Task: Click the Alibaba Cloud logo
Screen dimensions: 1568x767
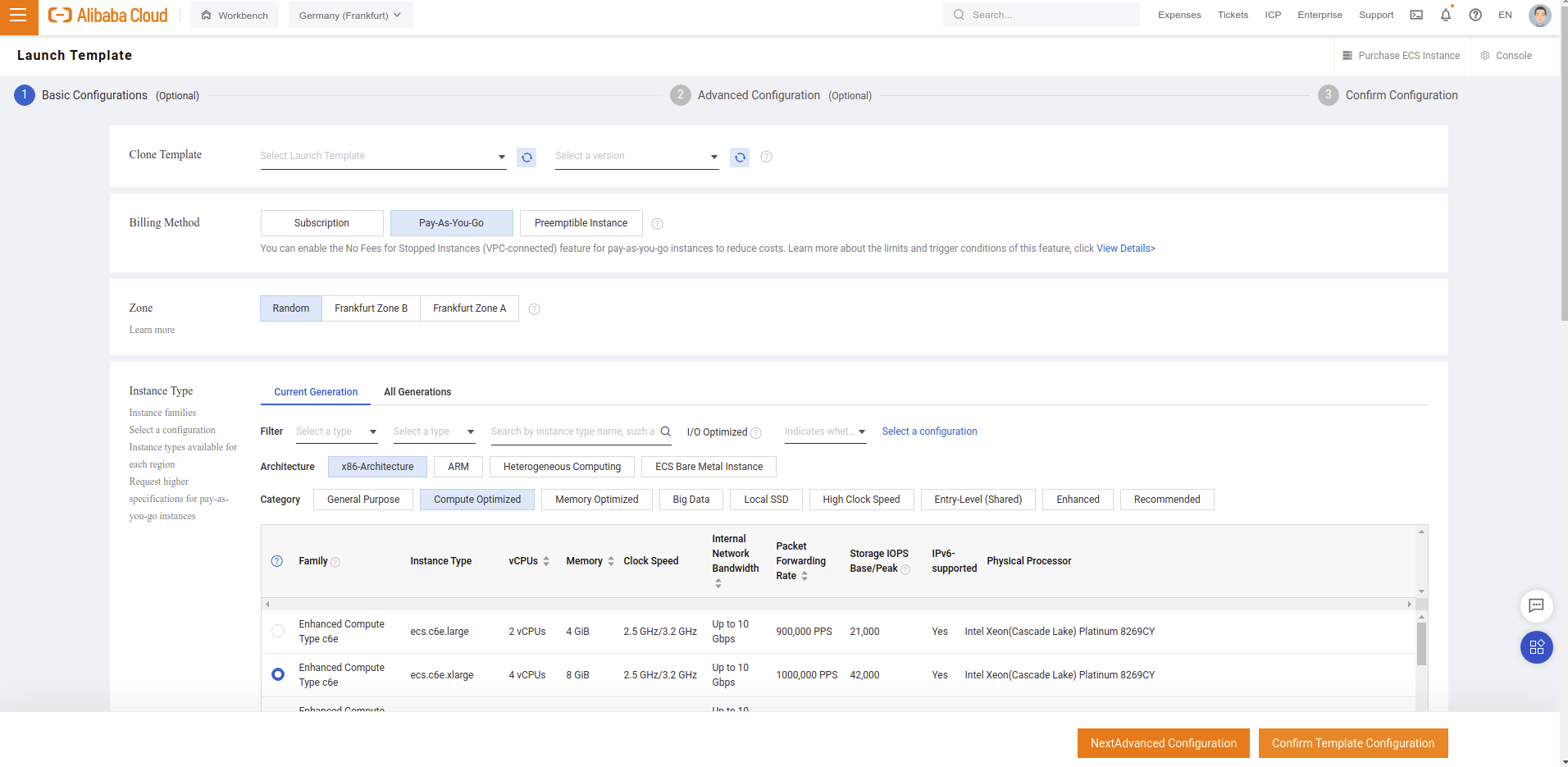Action: click(107, 16)
